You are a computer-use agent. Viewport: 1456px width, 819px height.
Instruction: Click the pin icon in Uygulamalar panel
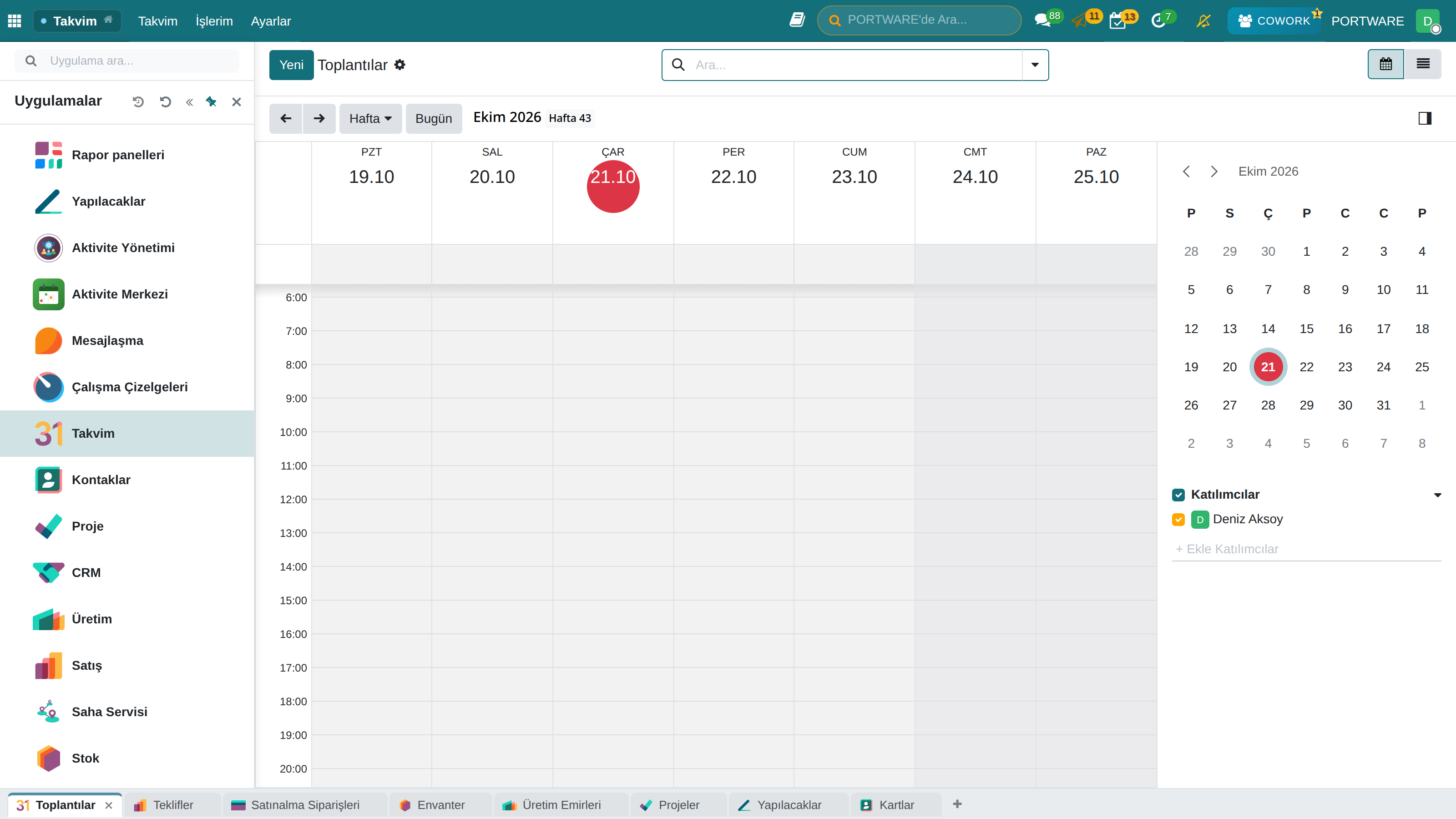(x=212, y=102)
